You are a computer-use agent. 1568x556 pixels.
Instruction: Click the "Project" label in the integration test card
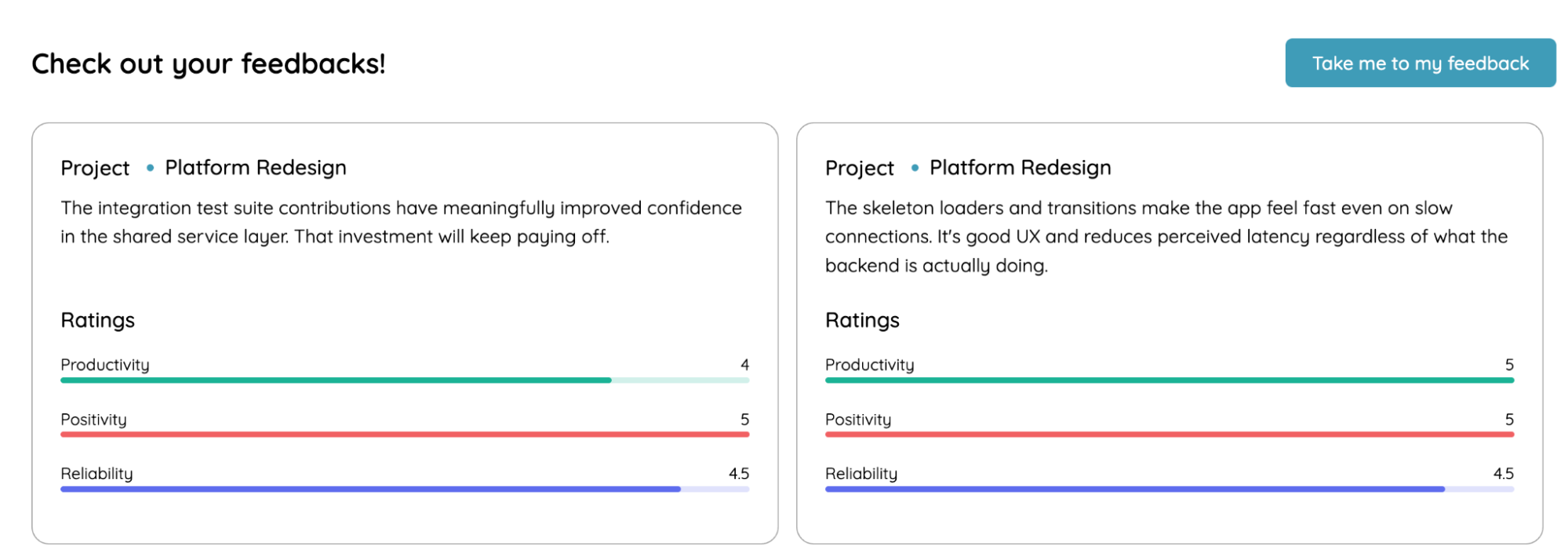click(x=95, y=168)
